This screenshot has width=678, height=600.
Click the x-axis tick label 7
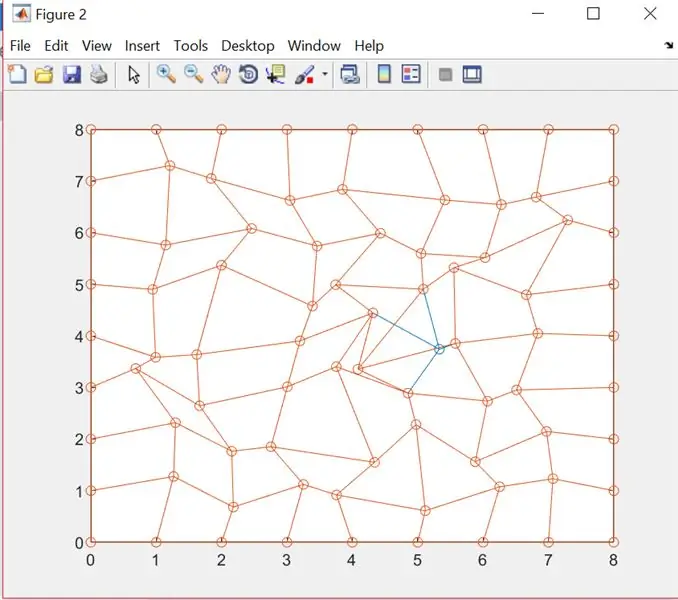548,560
